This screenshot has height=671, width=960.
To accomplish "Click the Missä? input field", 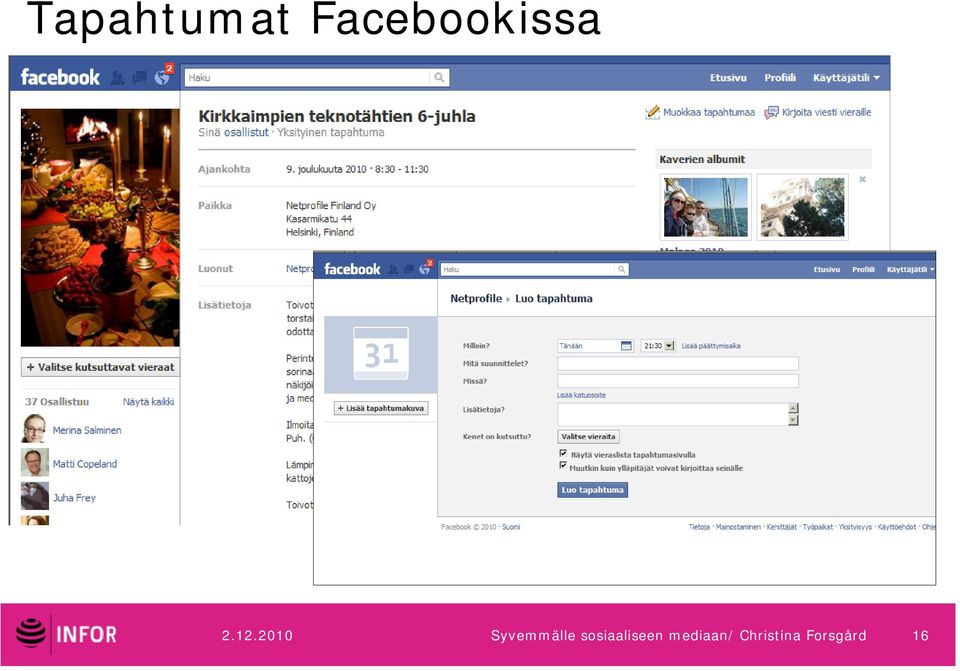I will point(678,381).
